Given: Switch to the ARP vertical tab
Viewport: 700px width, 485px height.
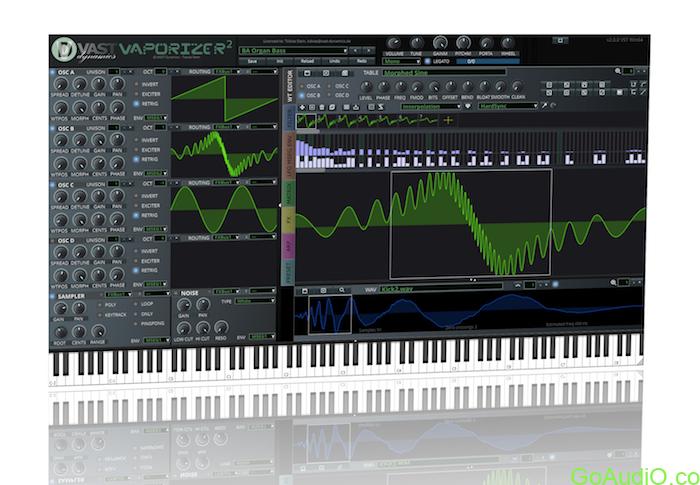Looking at the screenshot, I should coord(288,246).
